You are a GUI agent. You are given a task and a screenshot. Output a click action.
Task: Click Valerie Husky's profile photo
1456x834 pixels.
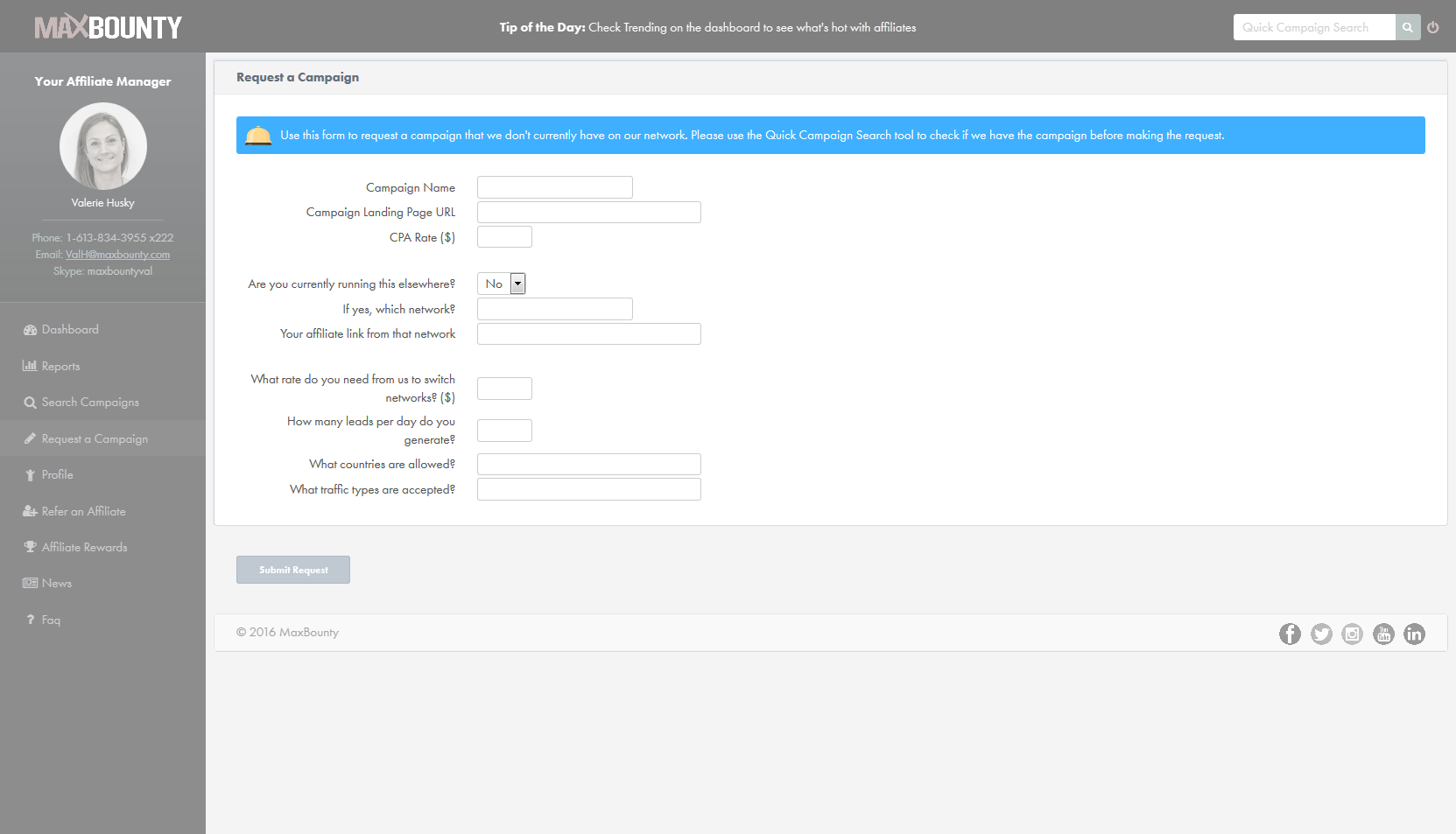[x=103, y=146]
